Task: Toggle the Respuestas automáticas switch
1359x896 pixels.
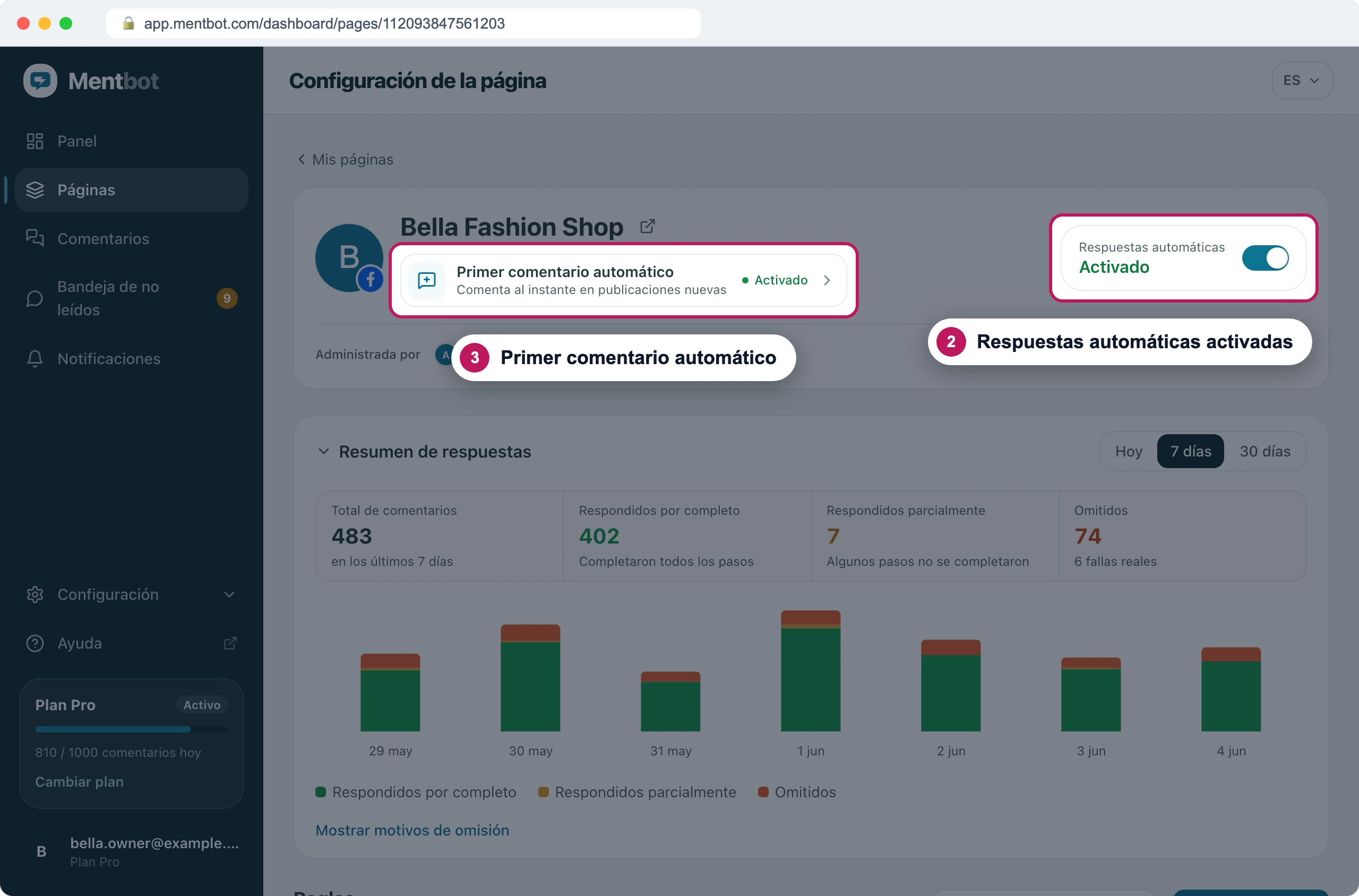Action: (1265, 258)
